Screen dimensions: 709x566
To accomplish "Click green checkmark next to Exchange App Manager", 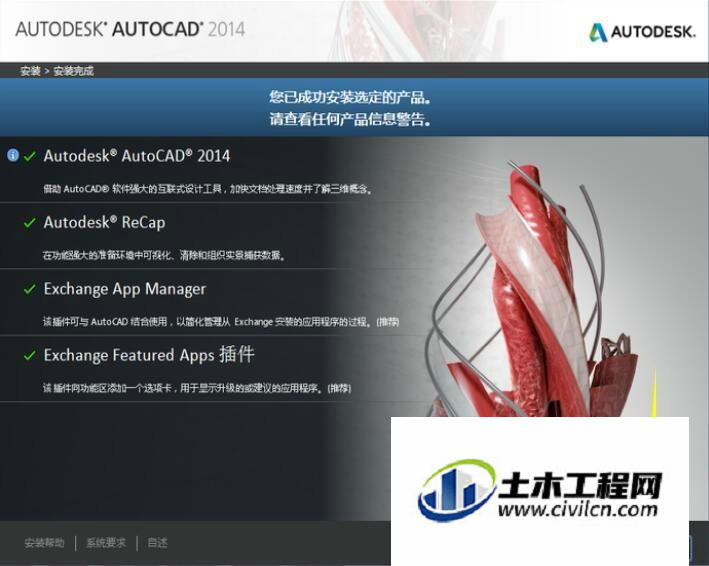I will pos(30,289).
